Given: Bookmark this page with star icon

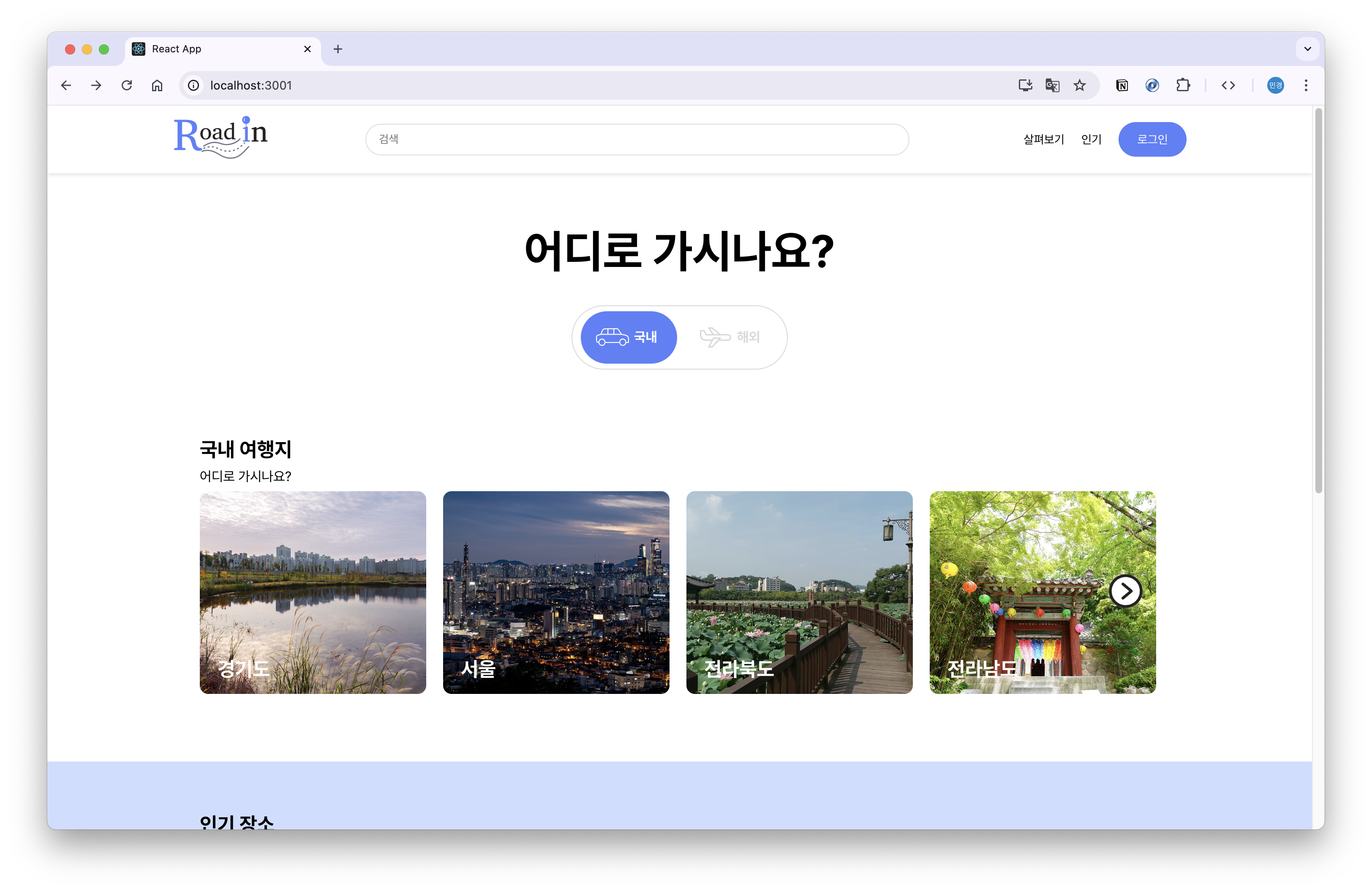Looking at the screenshot, I should pos(1079,85).
